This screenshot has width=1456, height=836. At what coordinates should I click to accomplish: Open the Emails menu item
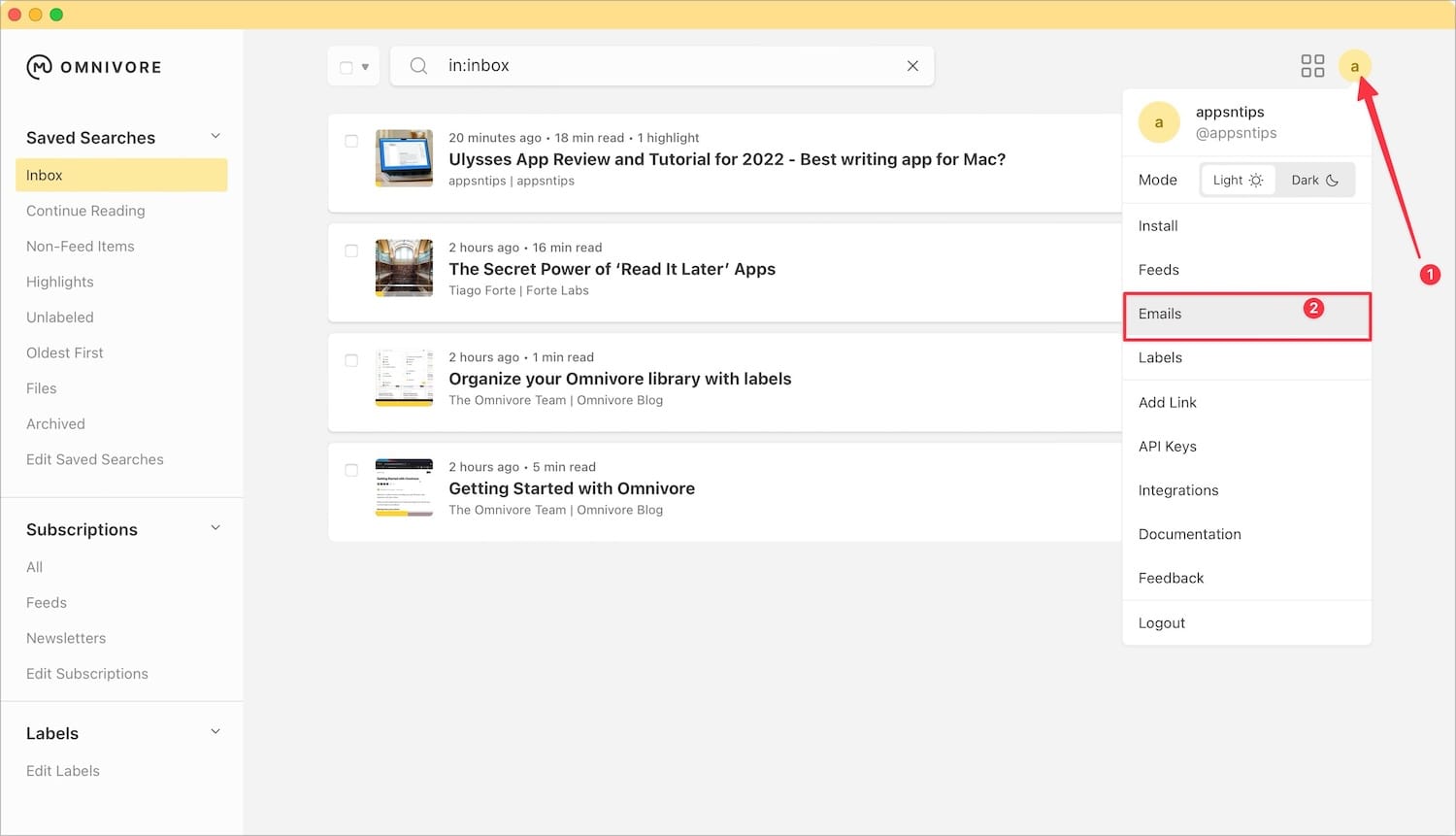coord(1246,316)
